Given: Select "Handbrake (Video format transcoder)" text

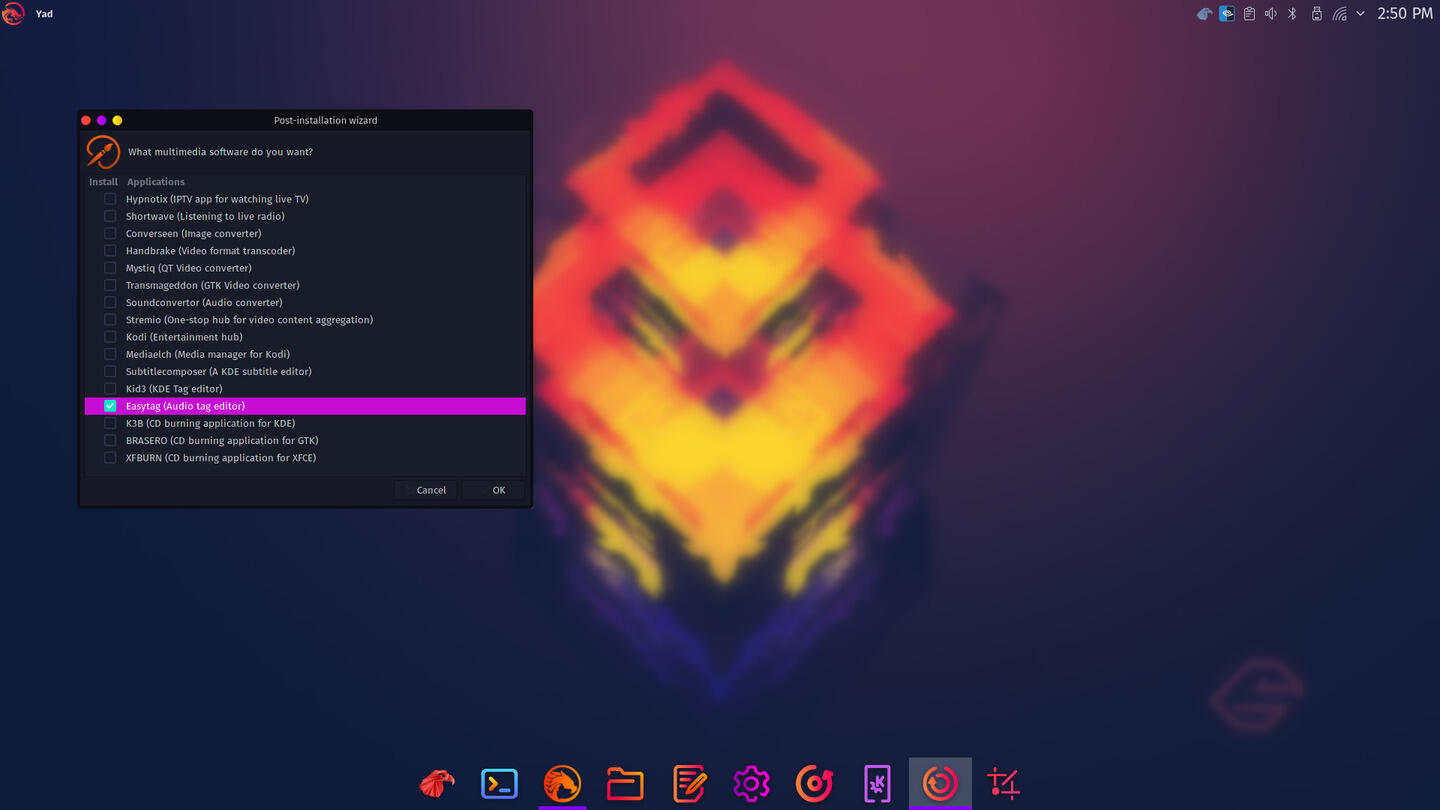Looking at the screenshot, I should pos(210,251).
